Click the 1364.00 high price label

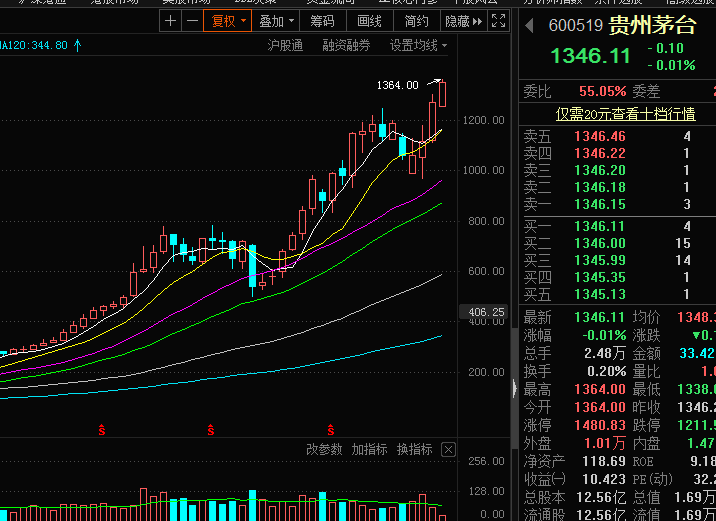coord(397,85)
